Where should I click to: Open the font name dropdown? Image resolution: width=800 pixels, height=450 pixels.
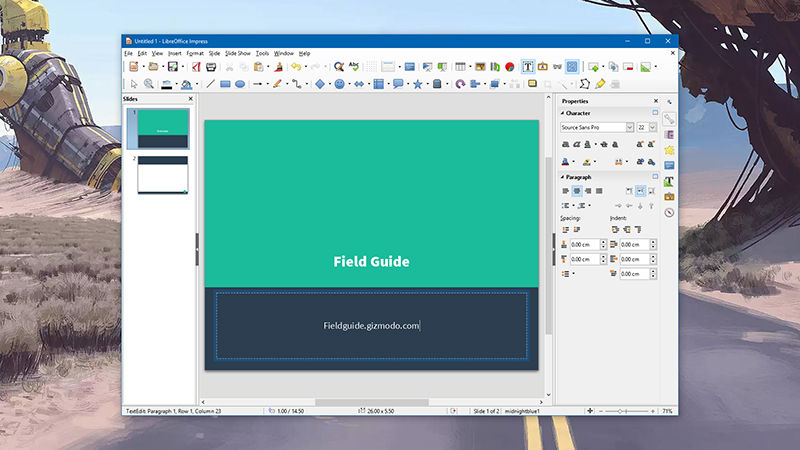click(x=630, y=127)
